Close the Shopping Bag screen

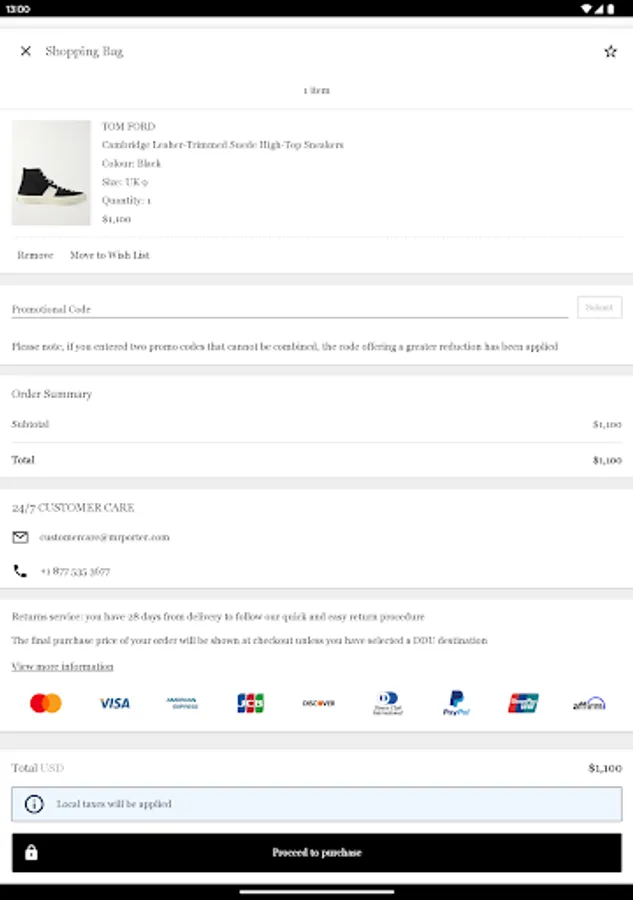tap(26, 51)
